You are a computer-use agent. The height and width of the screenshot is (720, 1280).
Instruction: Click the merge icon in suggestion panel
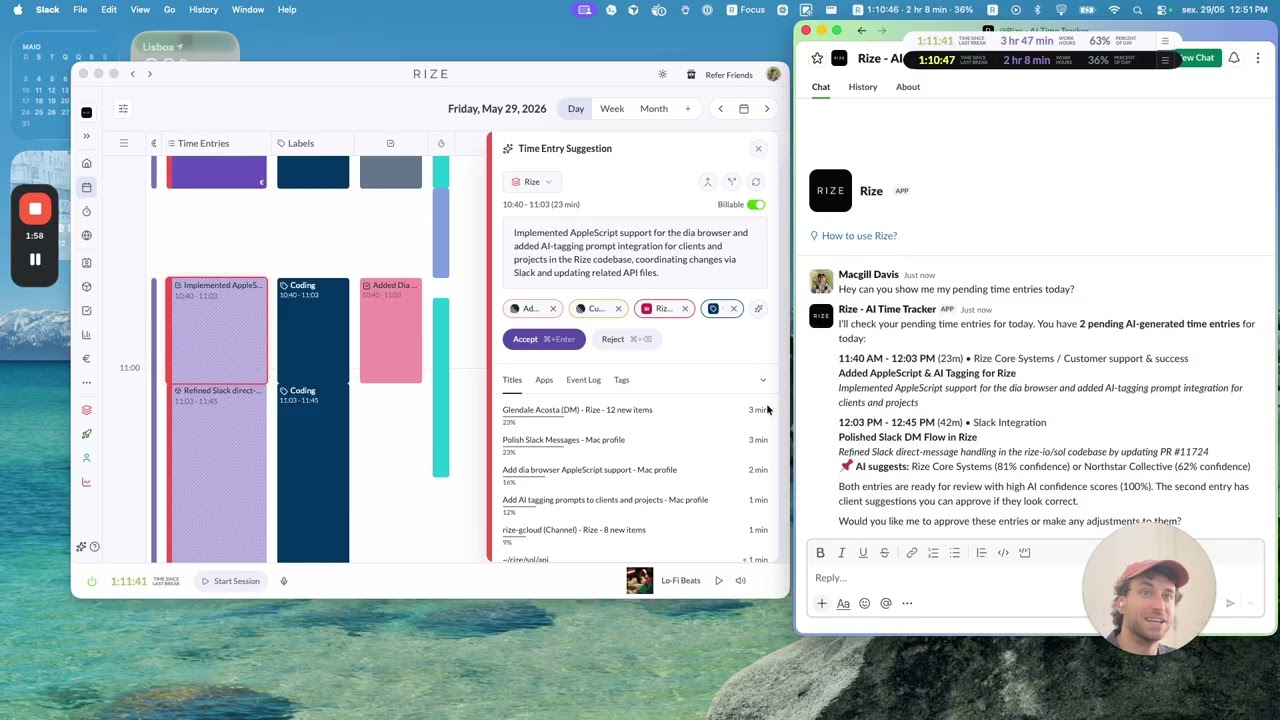(x=707, y=182)
